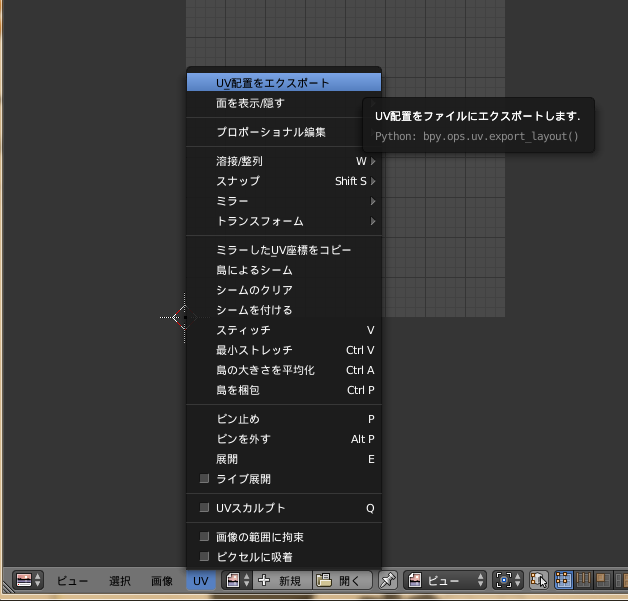Enable ライブ展開 checkbox
This screenshot has height=601, width=628.
(x=204, y=478)
